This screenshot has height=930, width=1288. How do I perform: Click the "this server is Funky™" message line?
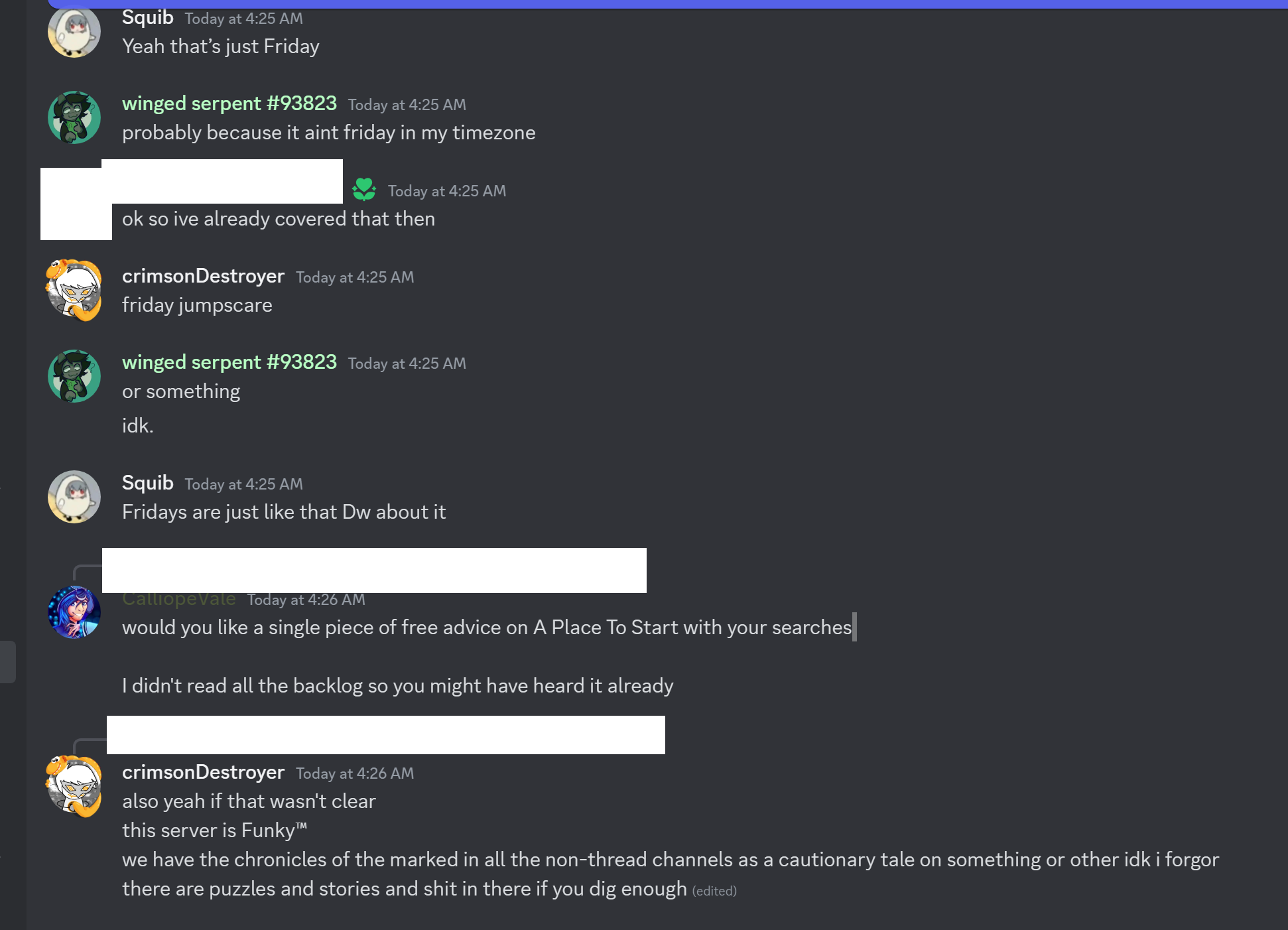tap(214, 830)
